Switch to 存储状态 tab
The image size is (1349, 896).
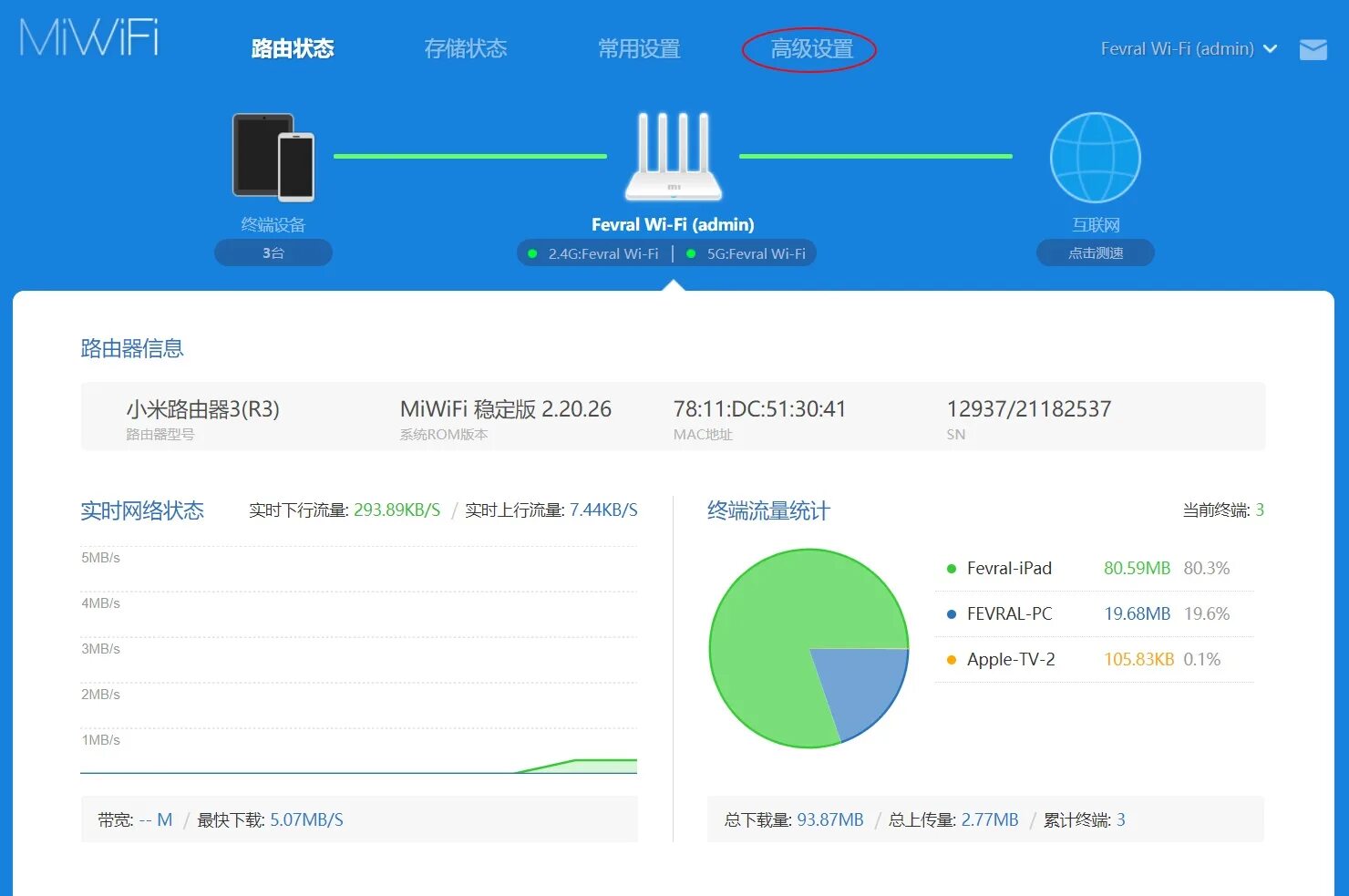466,49
